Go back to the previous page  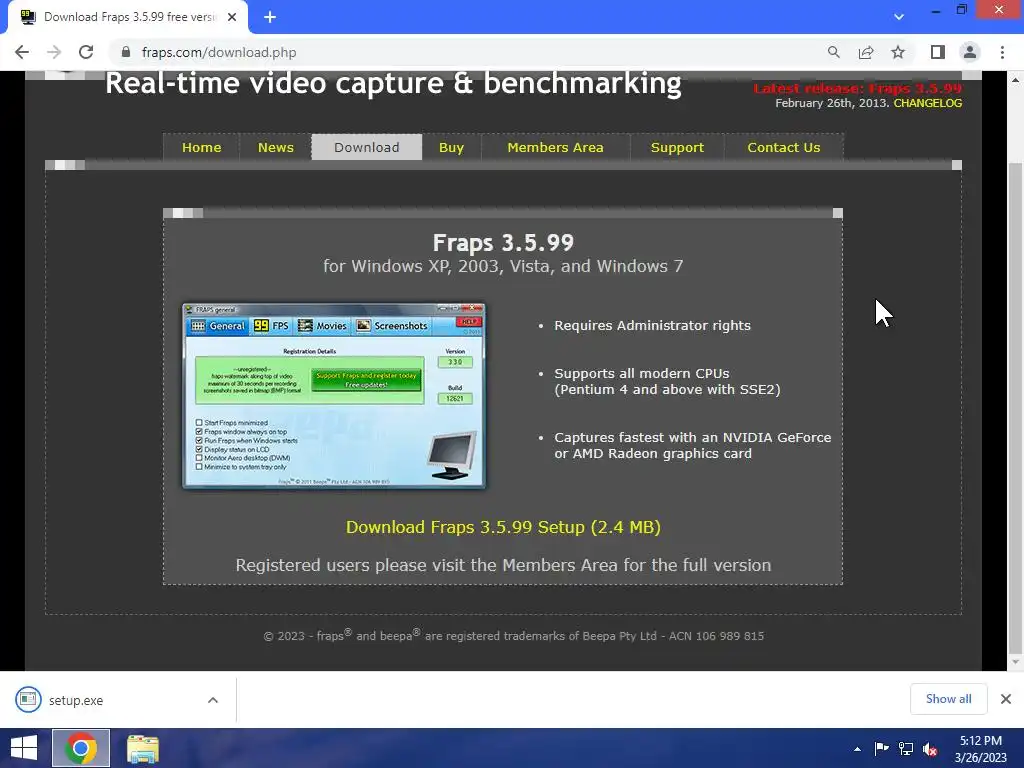coord(22,52)
